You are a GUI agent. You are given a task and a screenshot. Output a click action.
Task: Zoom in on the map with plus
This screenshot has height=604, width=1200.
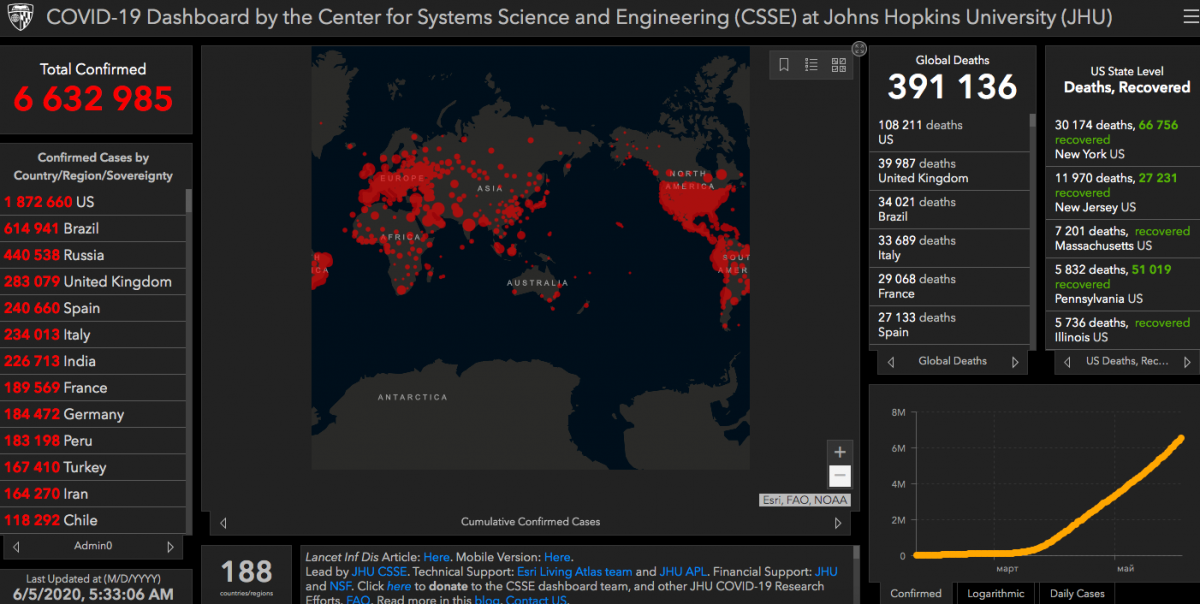(x=840, y=451)
